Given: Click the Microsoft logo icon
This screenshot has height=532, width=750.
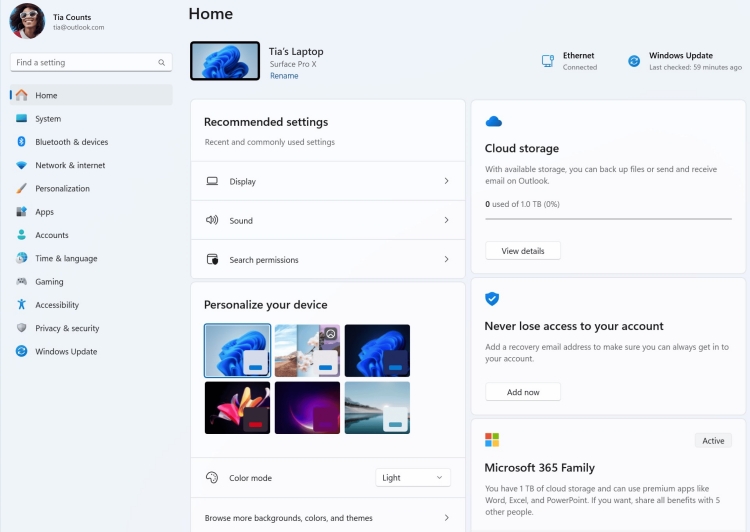Looking at the screenshot, I should pyautogui.click(x=492, y=440).
